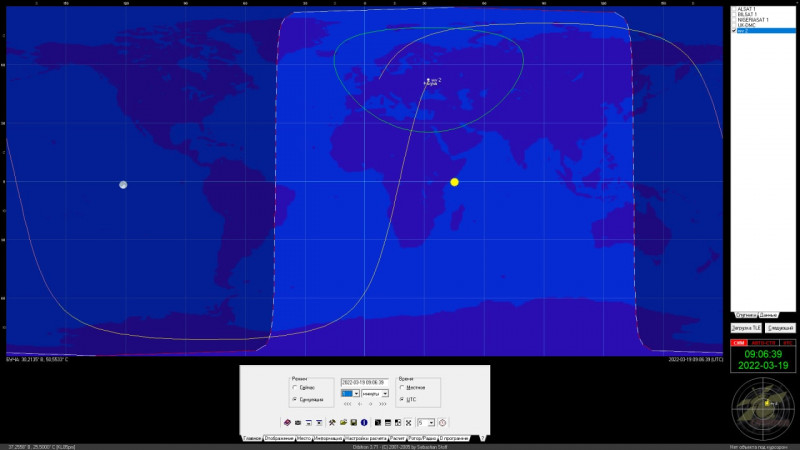The height and width of the screenshot is (450, 800).
Task: Tick the ALSAT 1 satellite checkbox
Action: tap(734, 9)
